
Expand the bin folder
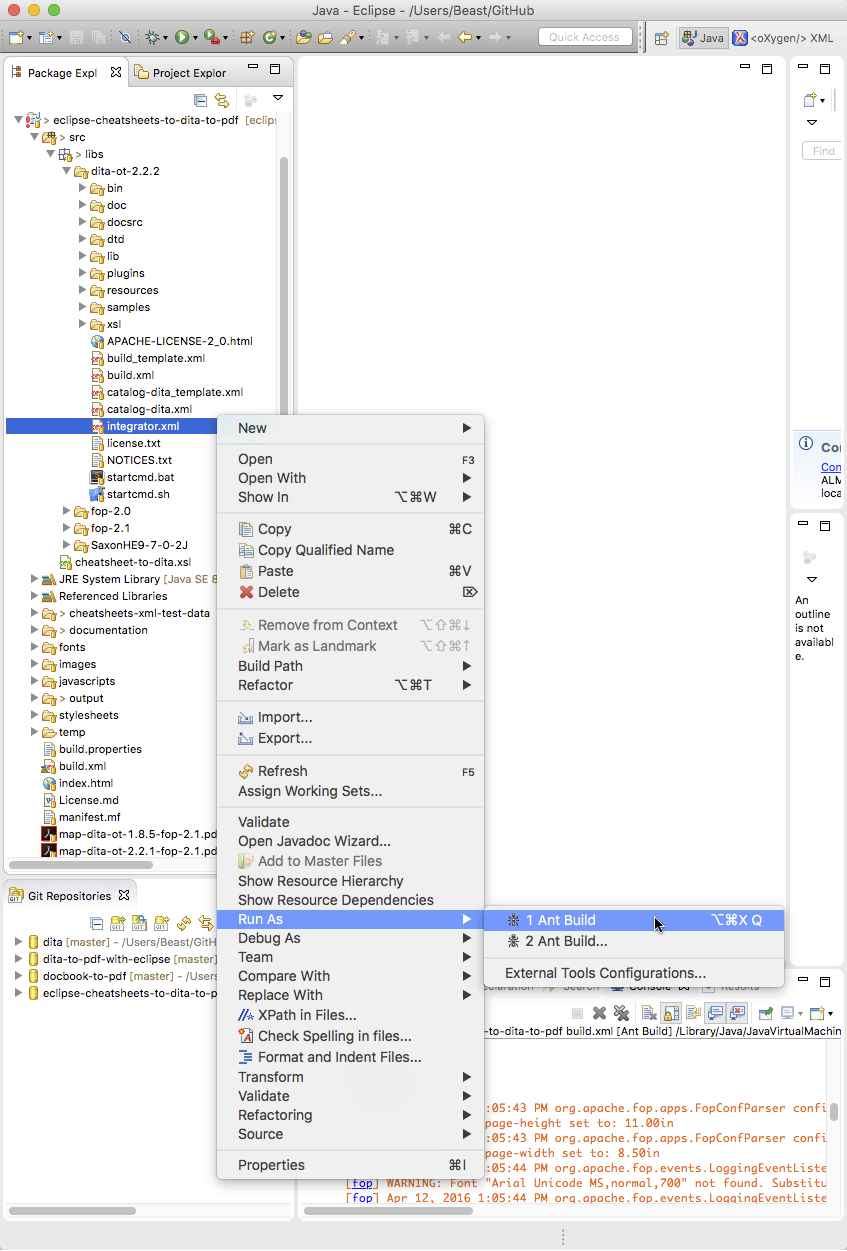(82, 188)
